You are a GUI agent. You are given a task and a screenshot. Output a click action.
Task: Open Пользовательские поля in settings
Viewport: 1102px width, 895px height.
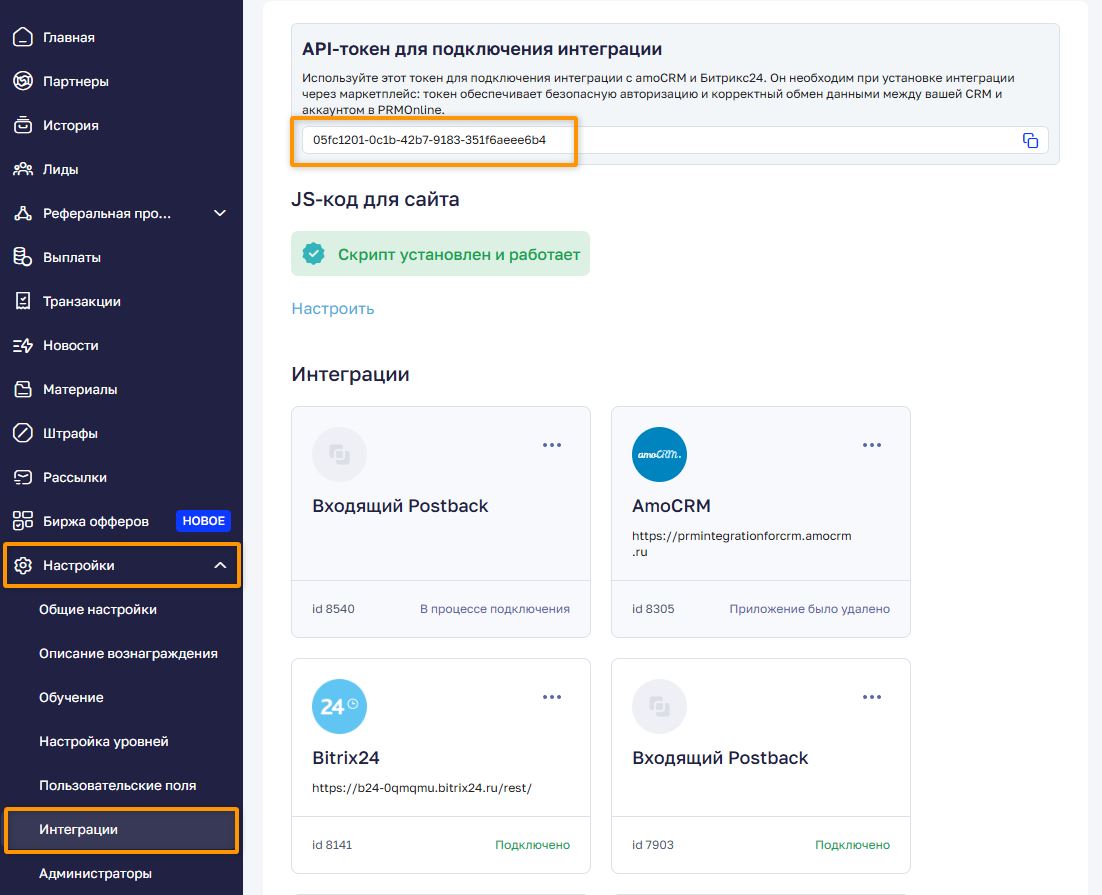tap(117, 786)
